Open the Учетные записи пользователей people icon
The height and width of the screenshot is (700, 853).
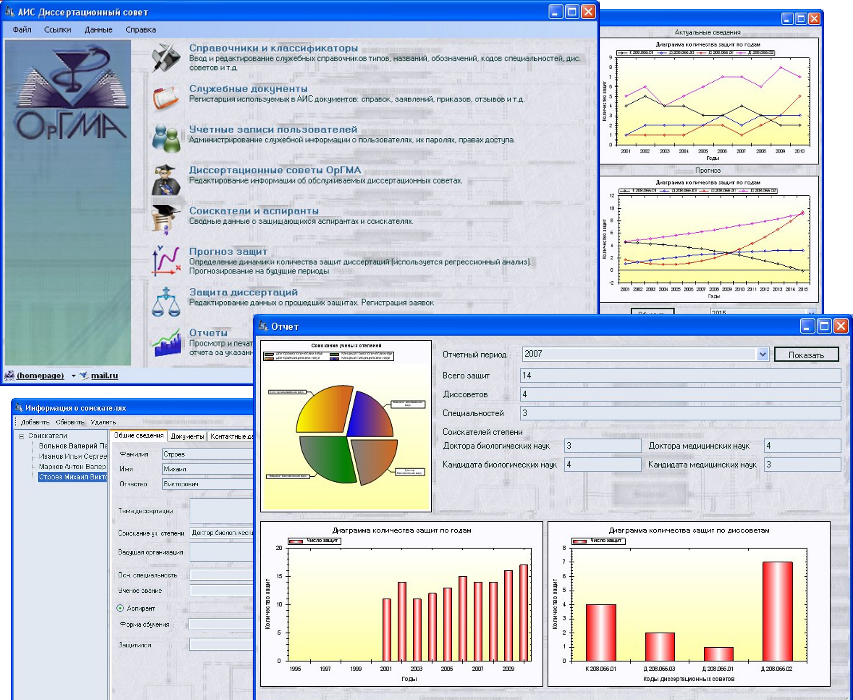(x=166, y=138)
